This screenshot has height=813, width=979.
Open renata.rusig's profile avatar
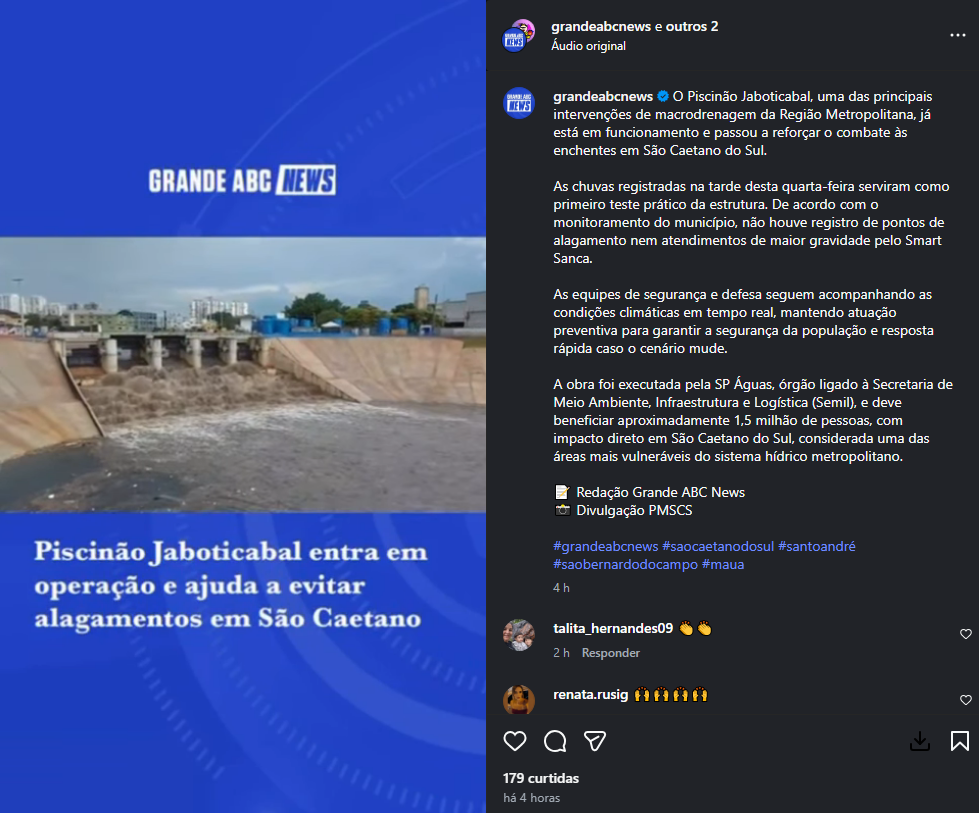[x=519, y=700]
